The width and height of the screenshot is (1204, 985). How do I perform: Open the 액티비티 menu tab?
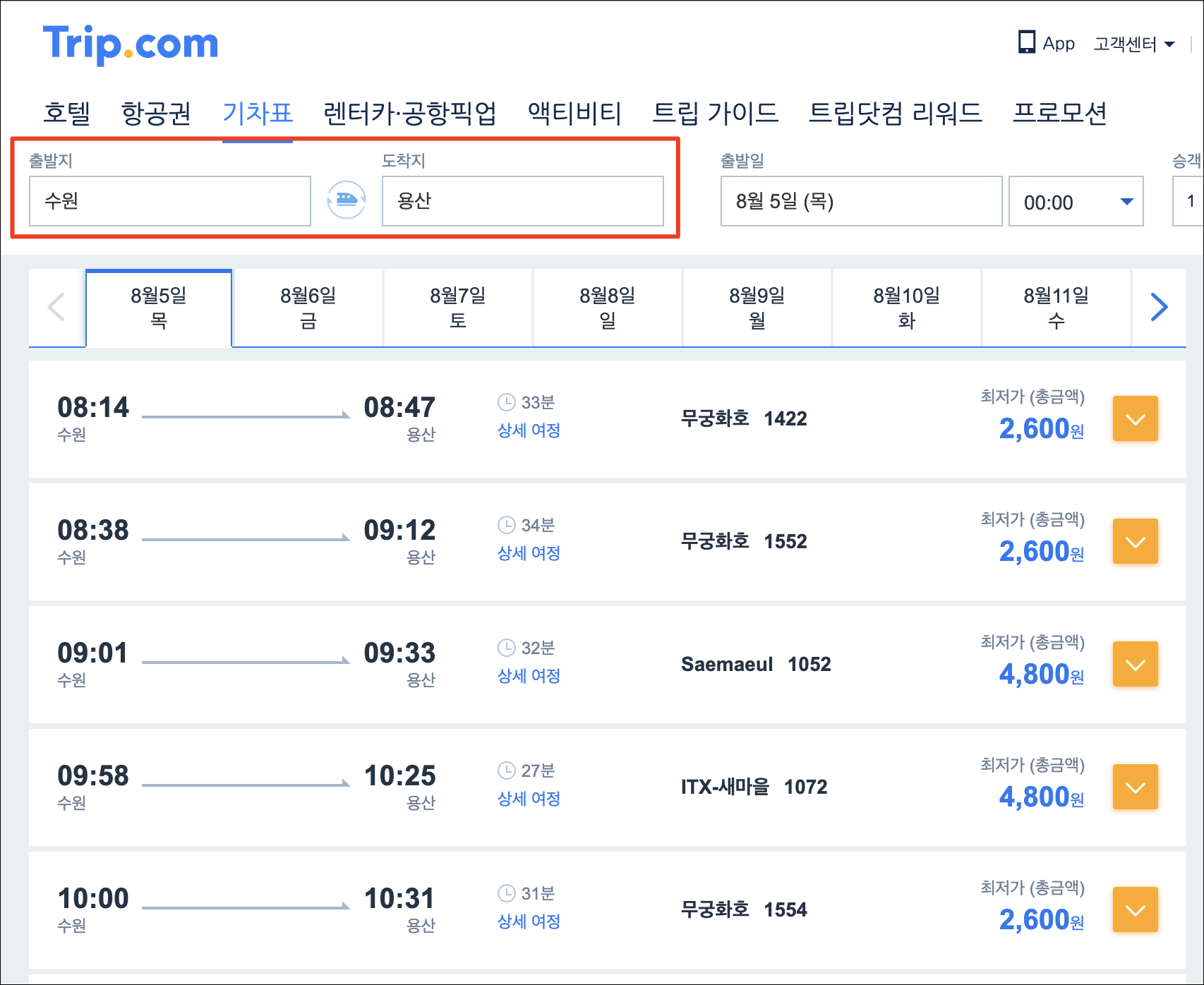[574, 113]
